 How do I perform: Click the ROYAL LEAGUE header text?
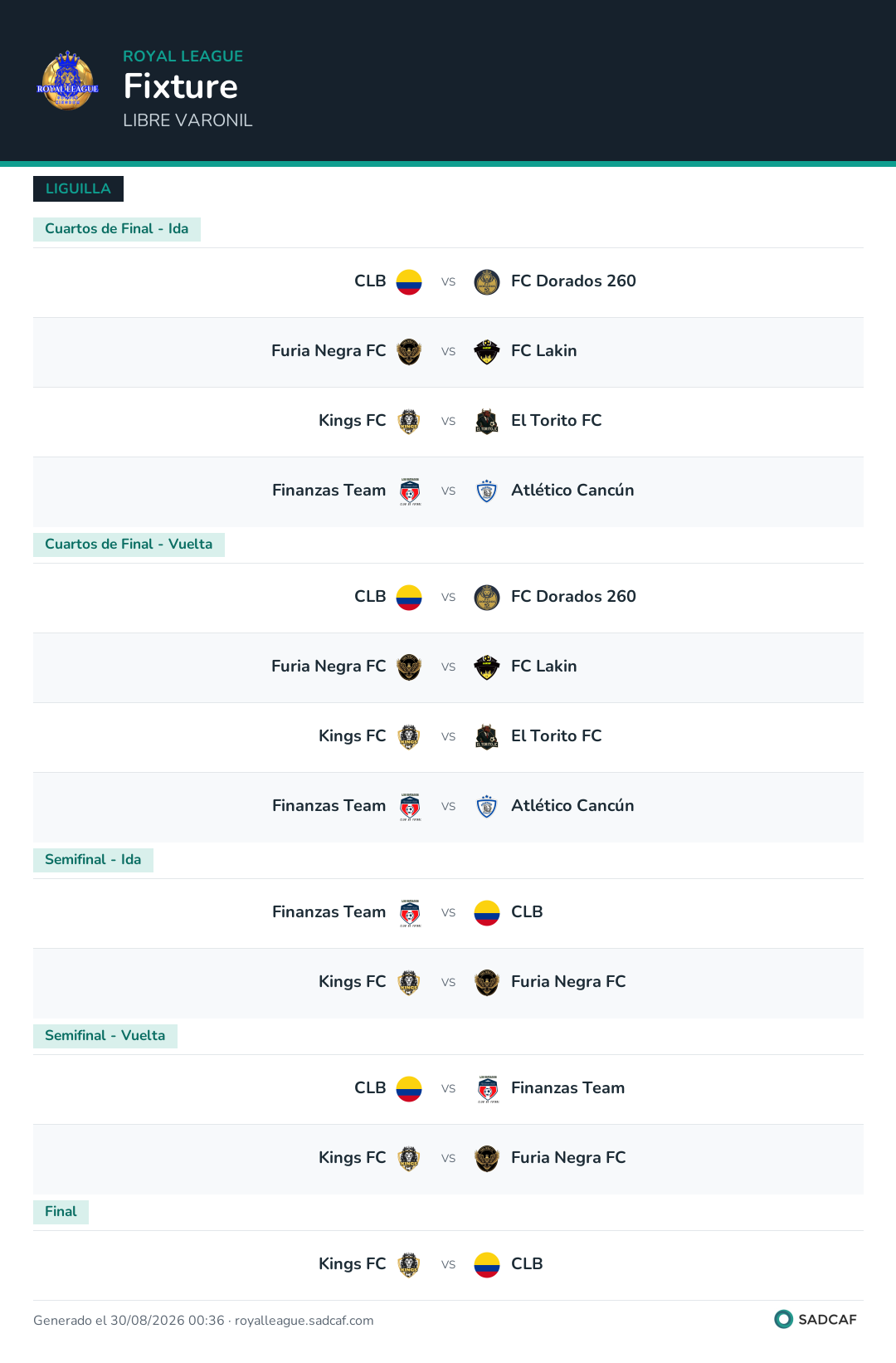click(183, 56)
